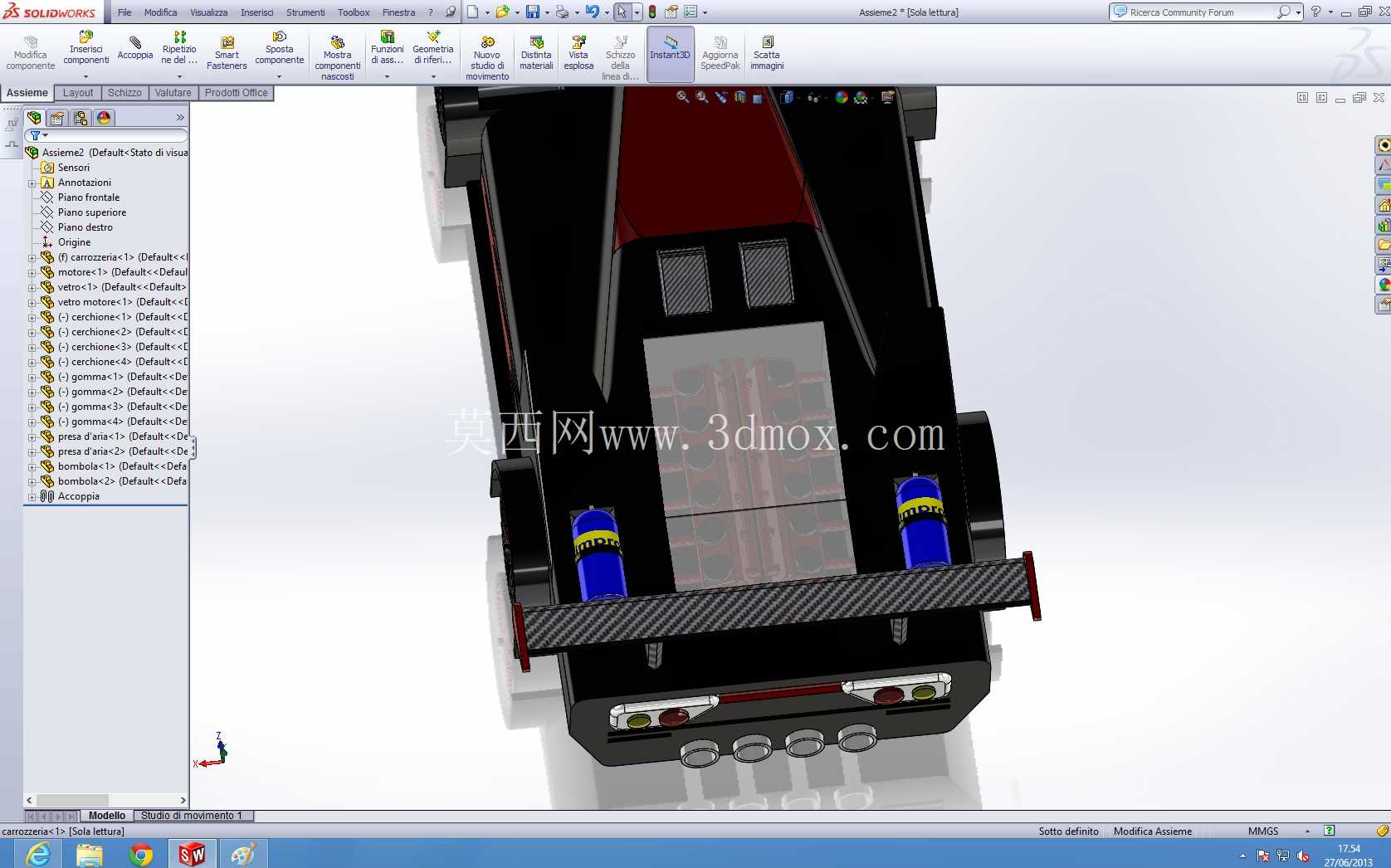
Task: Click the Print icon
Action: 562,12
